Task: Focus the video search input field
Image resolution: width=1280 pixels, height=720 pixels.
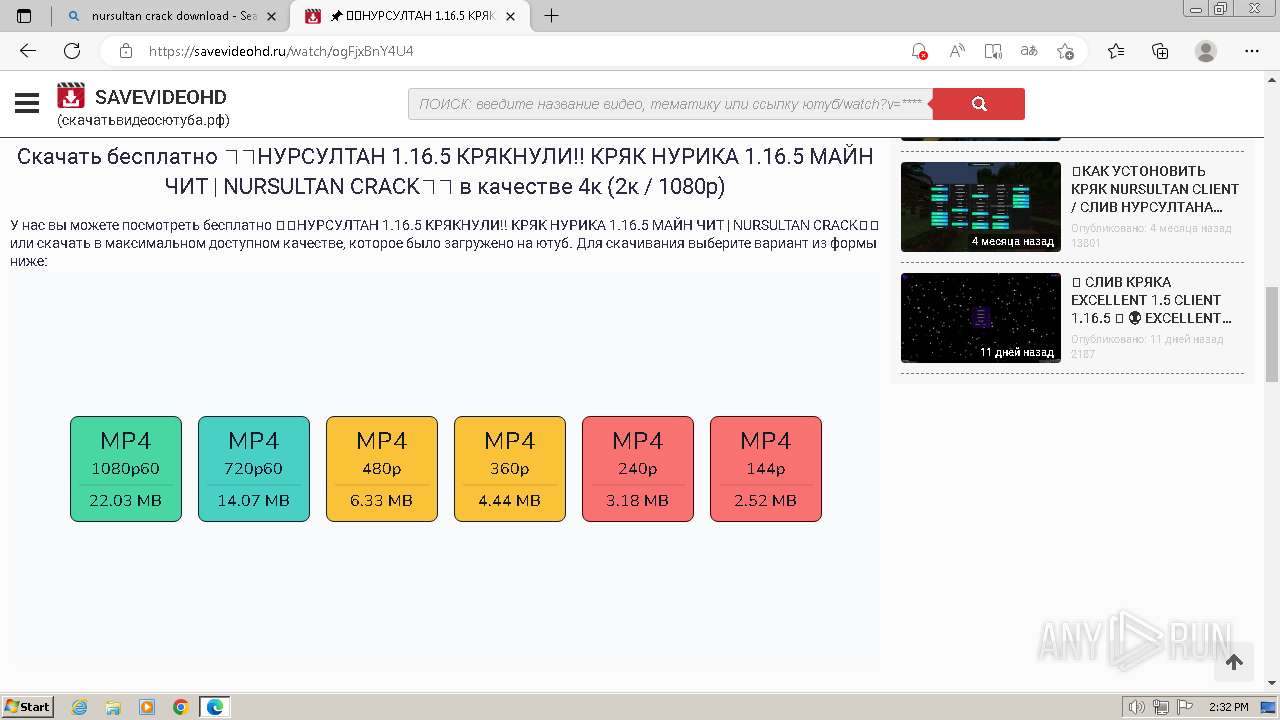Action: click(670, 104)
